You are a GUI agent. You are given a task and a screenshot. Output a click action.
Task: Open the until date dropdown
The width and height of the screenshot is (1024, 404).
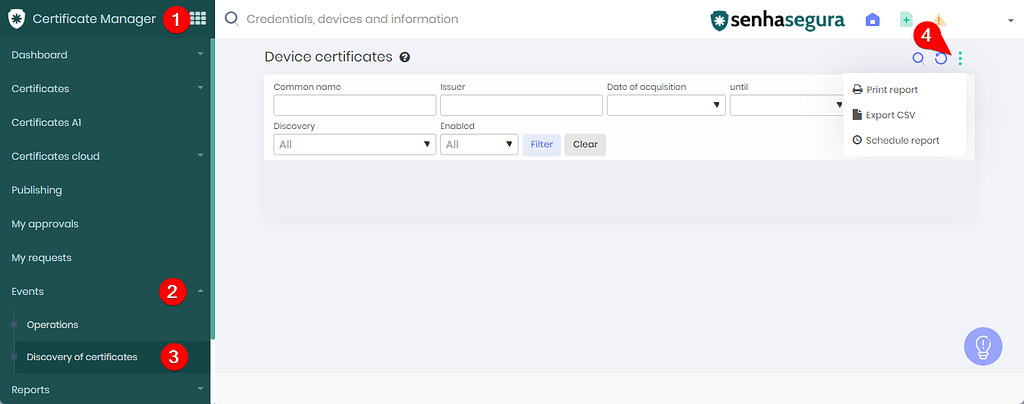pos(788,105)
